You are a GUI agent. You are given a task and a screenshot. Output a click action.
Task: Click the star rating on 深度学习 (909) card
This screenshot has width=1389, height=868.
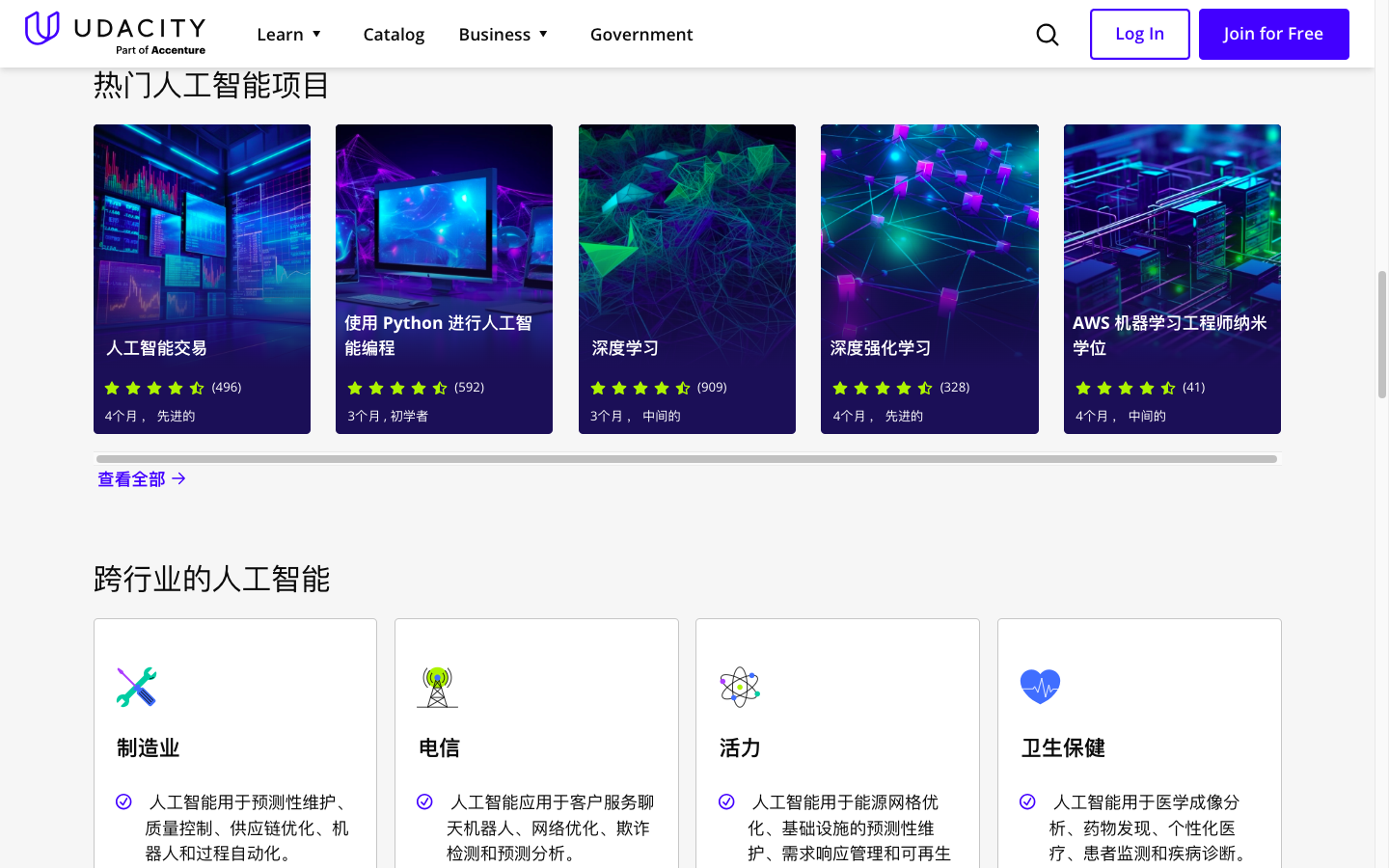coord(640,388)
